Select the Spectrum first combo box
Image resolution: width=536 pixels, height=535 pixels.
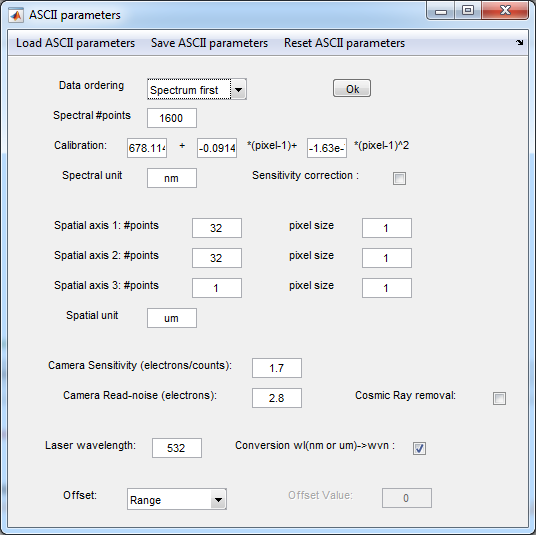point(197,90)
